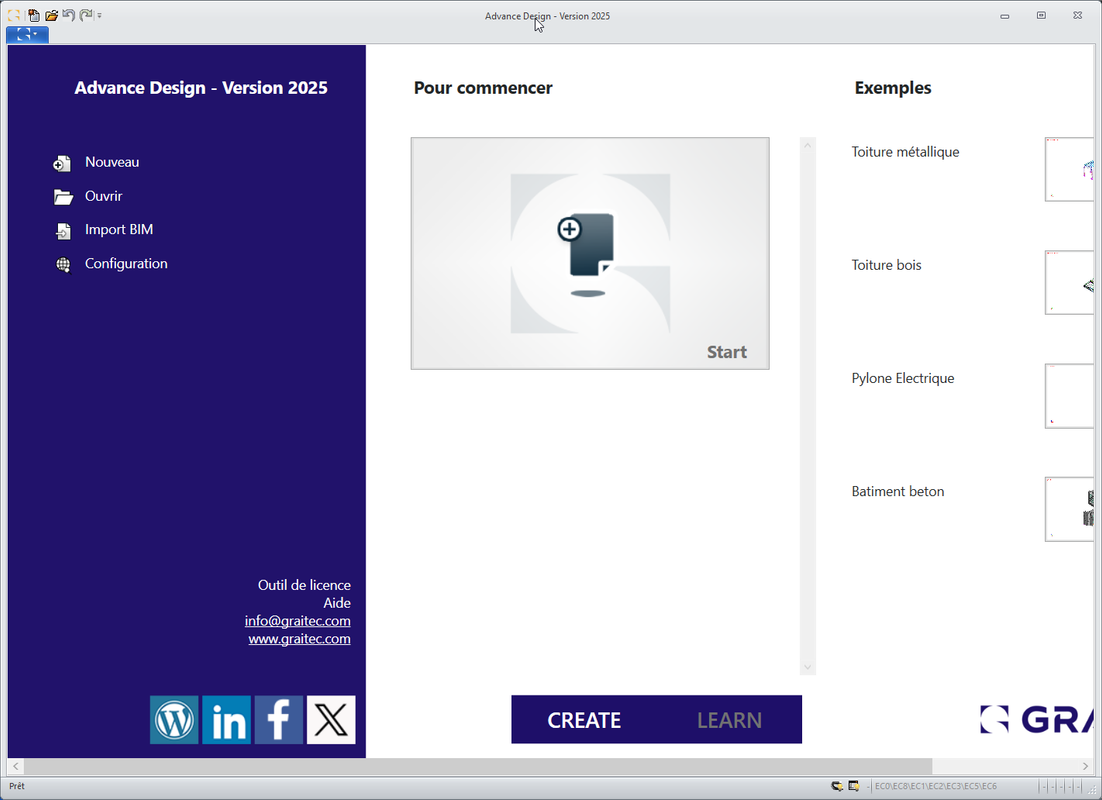Viewport: 1102px width, 800px height.
Task: Select Nouveau in the left panel
Action: coord(112,162)
